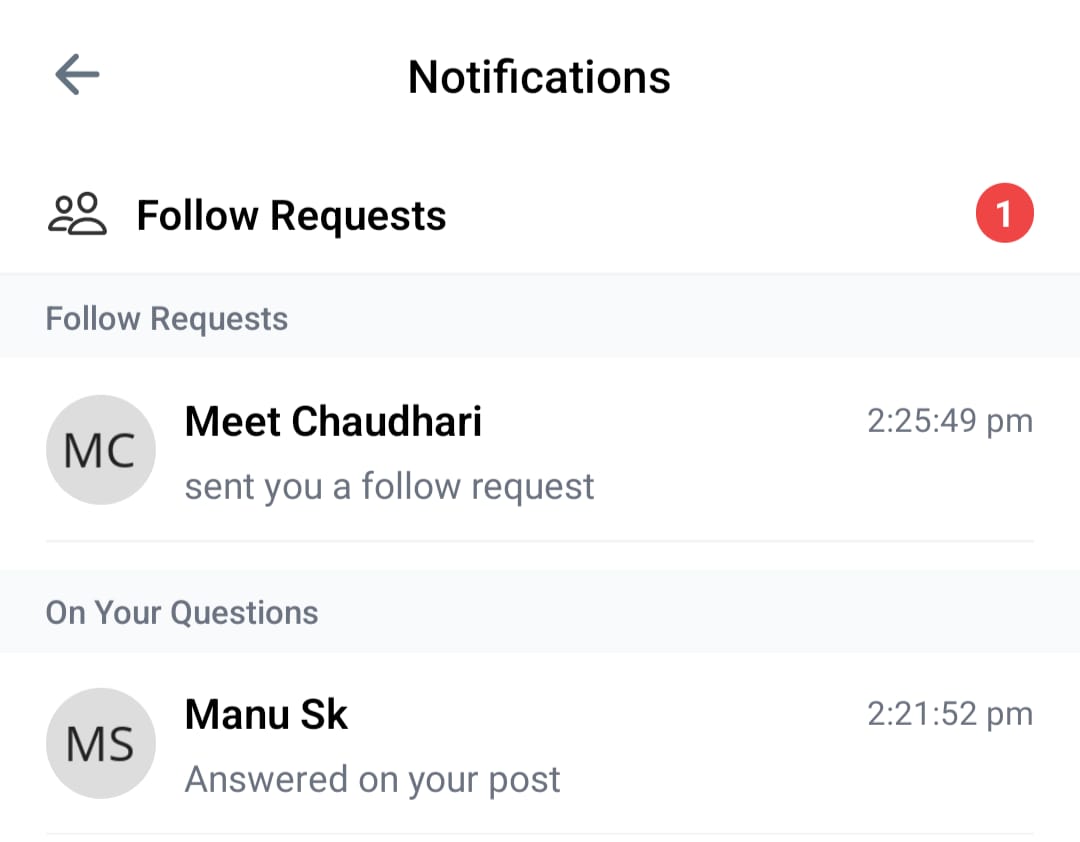Open Meet Chaudhari's avatar showing MC initials
Viewport: 1080px width, 842px height.
coord(101,449)
